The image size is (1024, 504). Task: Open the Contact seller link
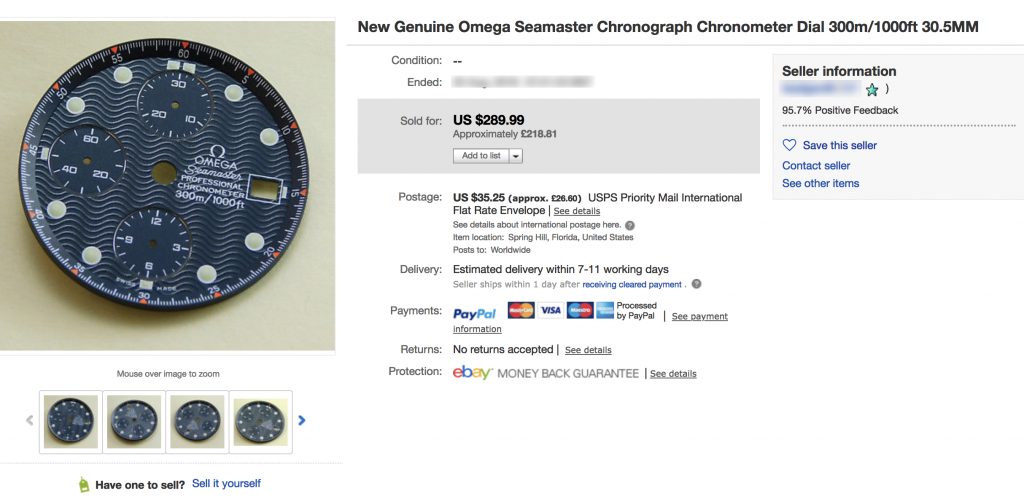coord(816,166)
